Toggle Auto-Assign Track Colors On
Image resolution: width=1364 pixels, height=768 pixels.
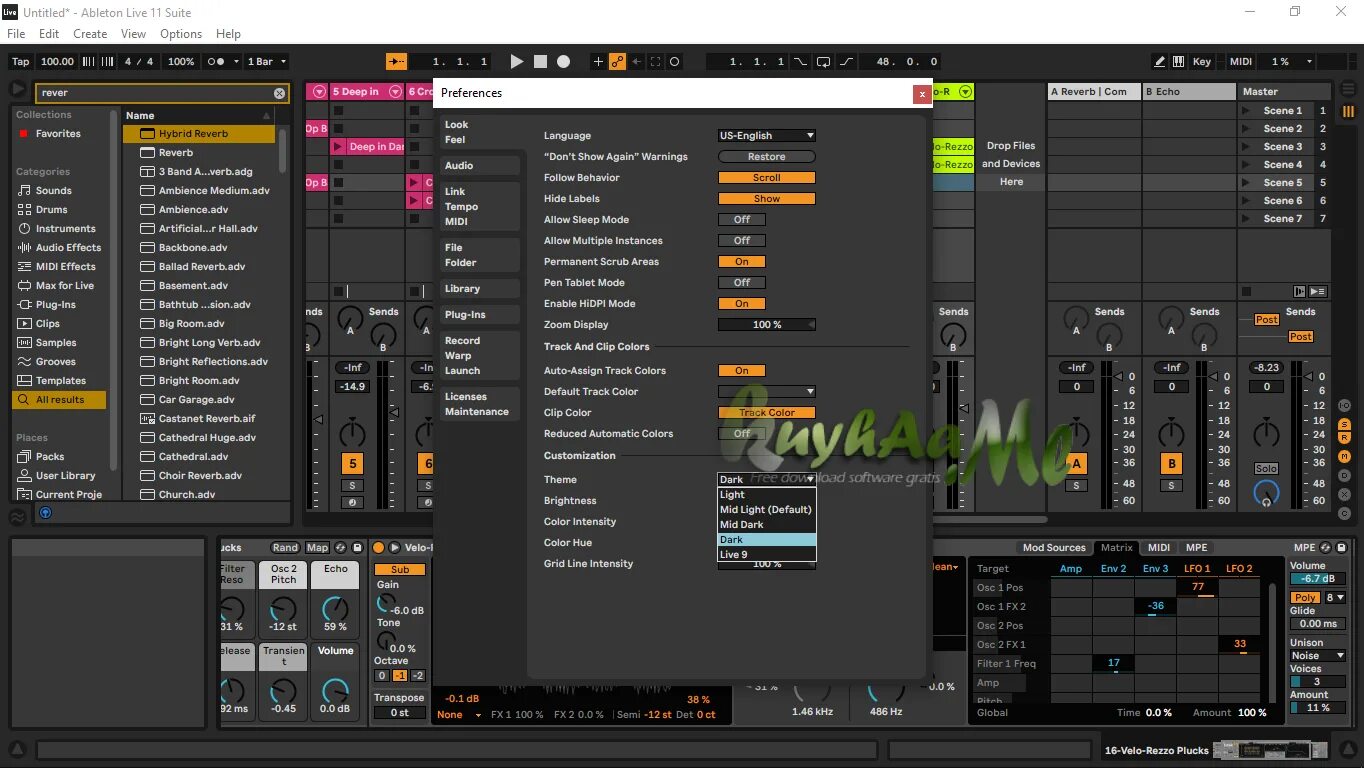tap(742, 371)
